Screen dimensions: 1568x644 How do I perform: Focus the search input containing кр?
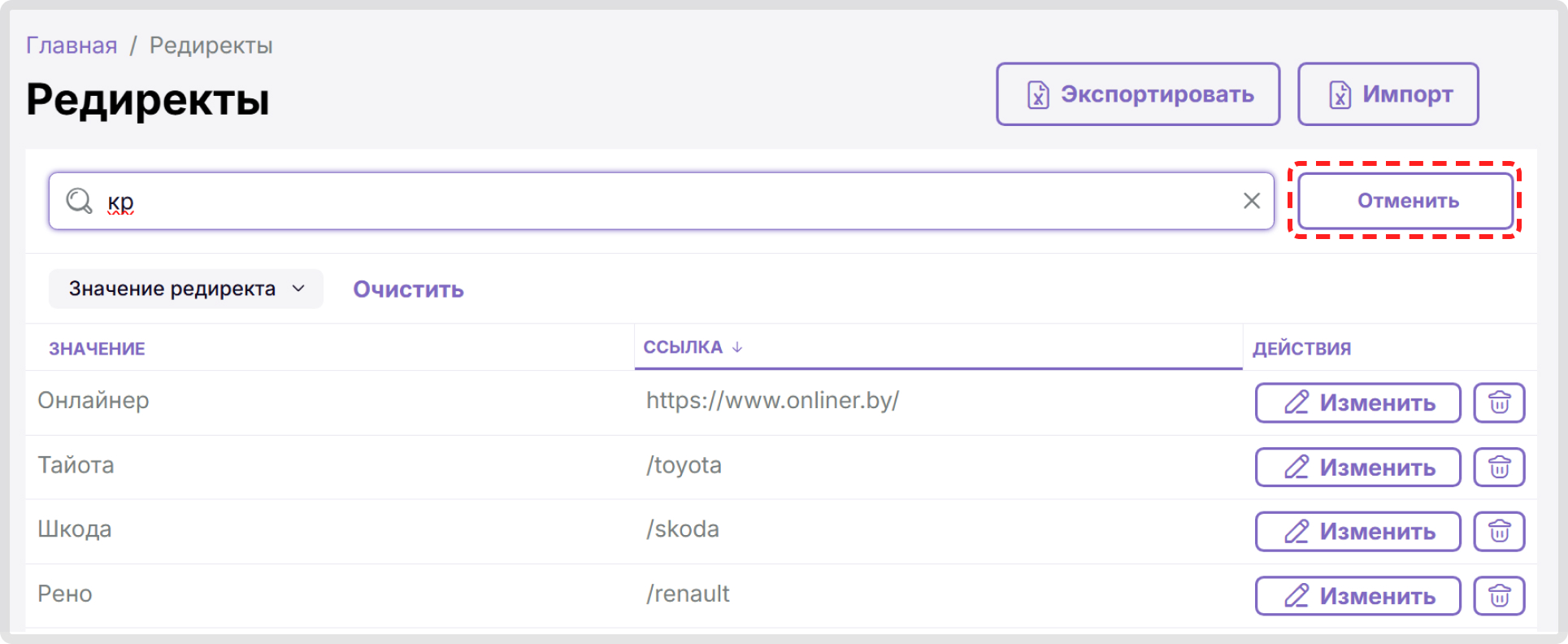coord(661,201)
